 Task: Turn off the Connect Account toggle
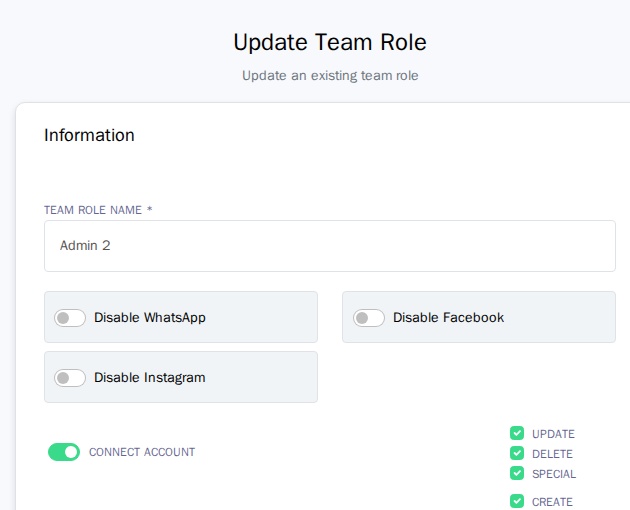click(x=64, y=452)
